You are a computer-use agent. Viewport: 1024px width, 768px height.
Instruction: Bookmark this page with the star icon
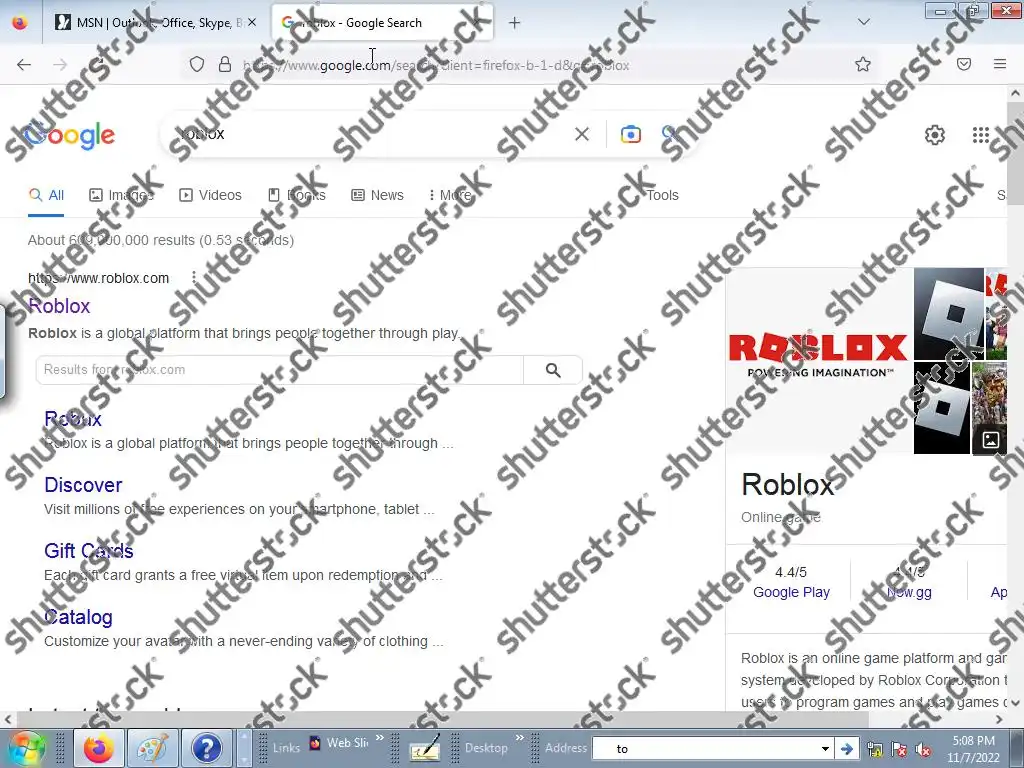863,64
